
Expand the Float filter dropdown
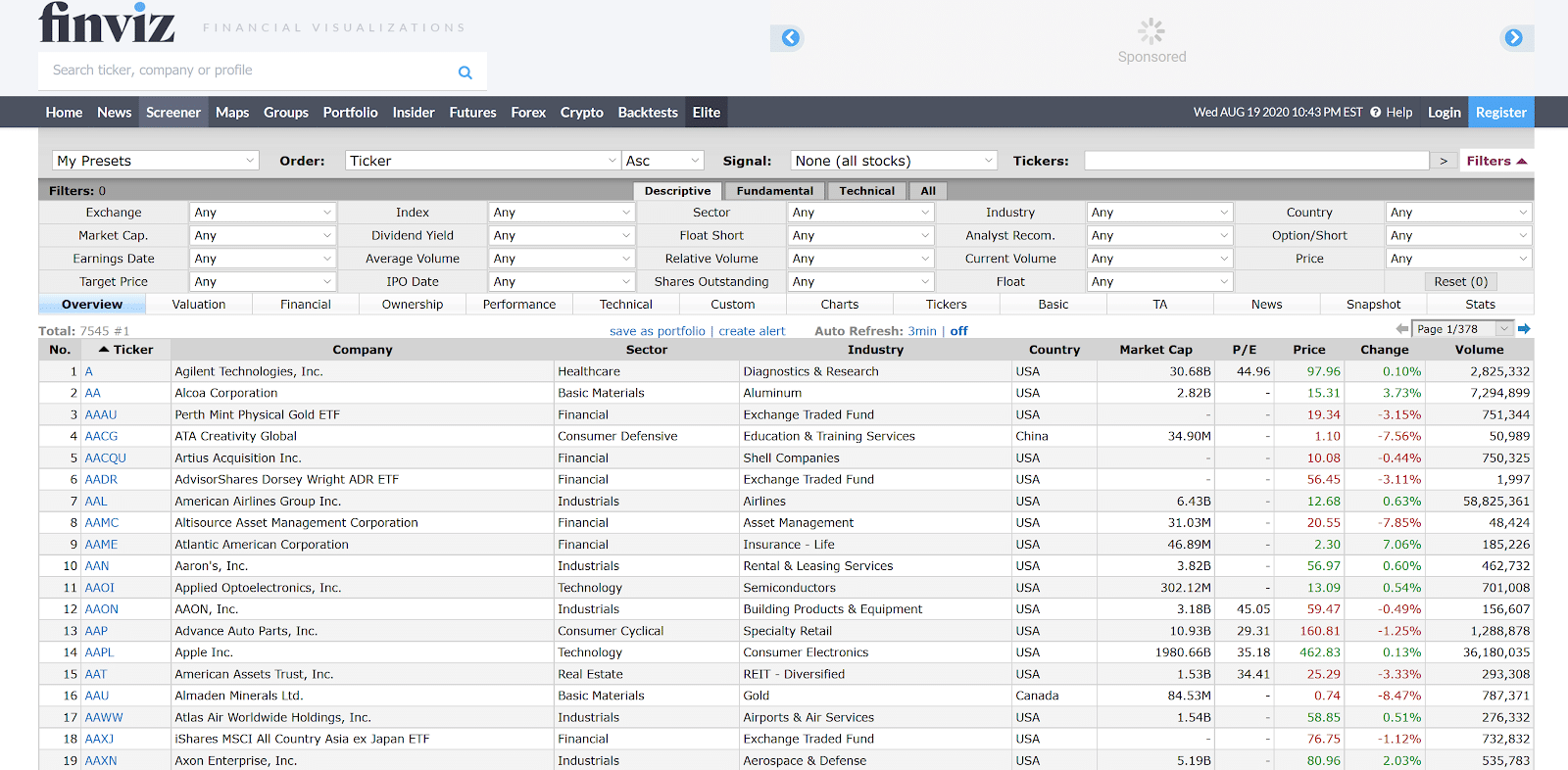[x=1159, y=282]
